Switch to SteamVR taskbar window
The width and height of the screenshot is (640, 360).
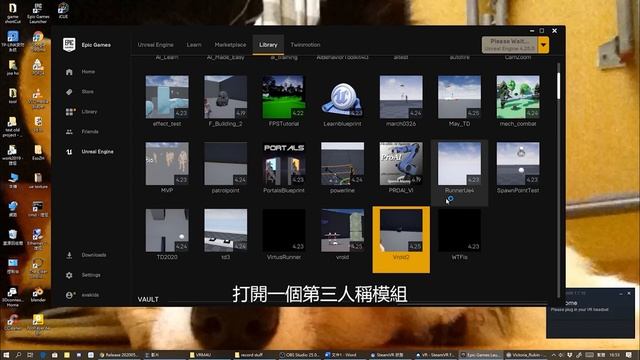click(x=388, y=355)
